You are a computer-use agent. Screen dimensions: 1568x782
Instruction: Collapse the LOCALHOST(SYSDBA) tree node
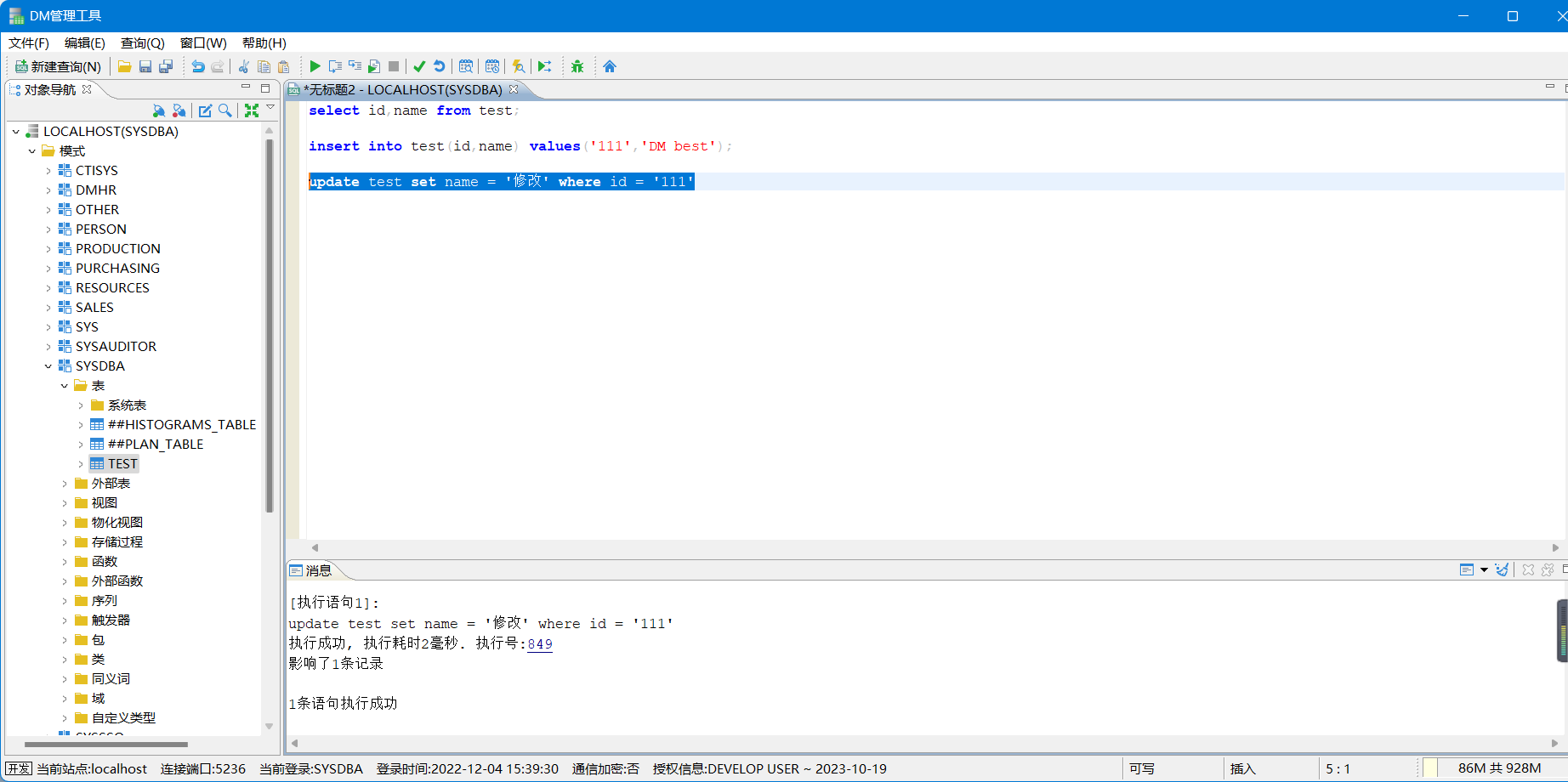click(15, 131)
